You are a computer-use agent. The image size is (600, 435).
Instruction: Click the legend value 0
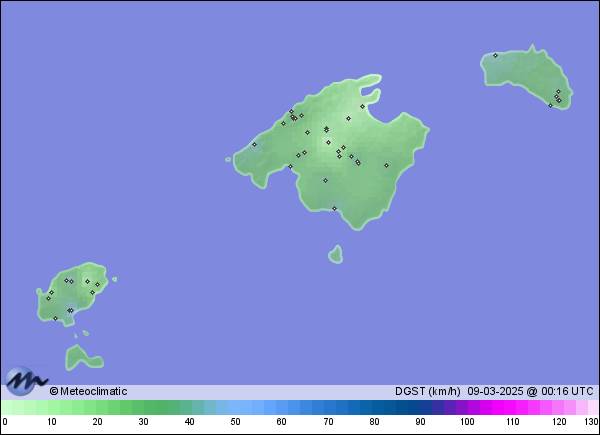point(5,422)
